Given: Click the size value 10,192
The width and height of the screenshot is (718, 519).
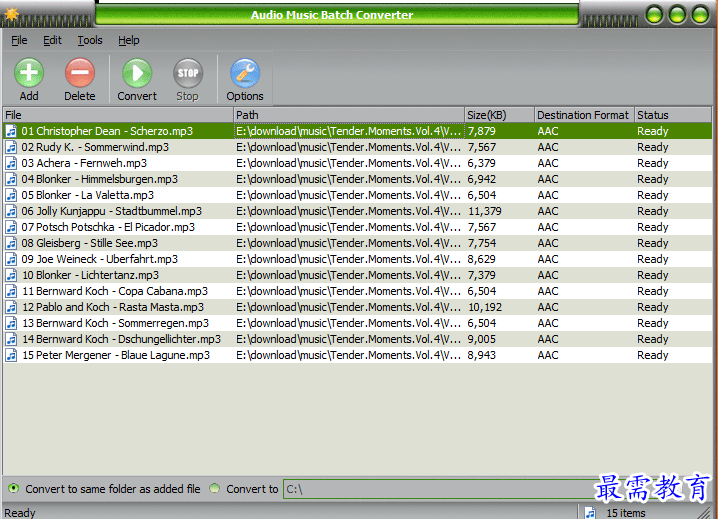Looking at the screenshot, I should click(484, 307).
